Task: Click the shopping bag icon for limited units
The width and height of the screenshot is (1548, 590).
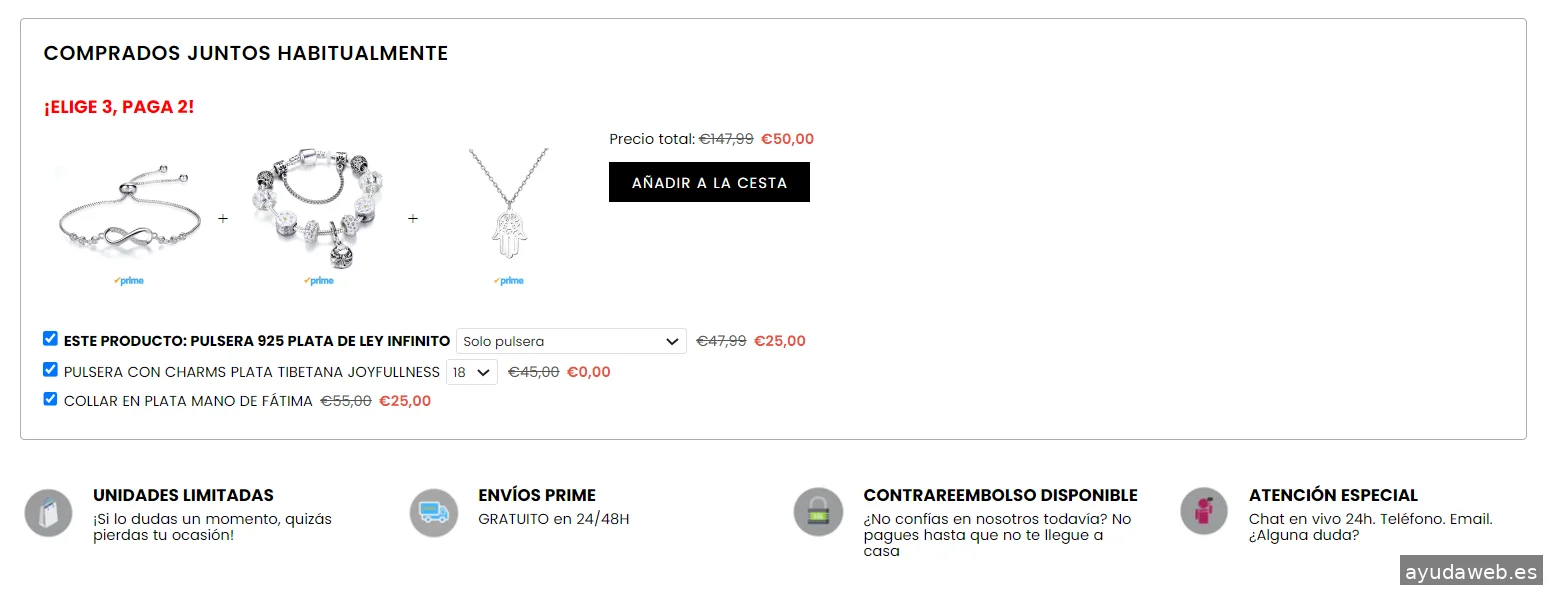Action: point(48,513)
